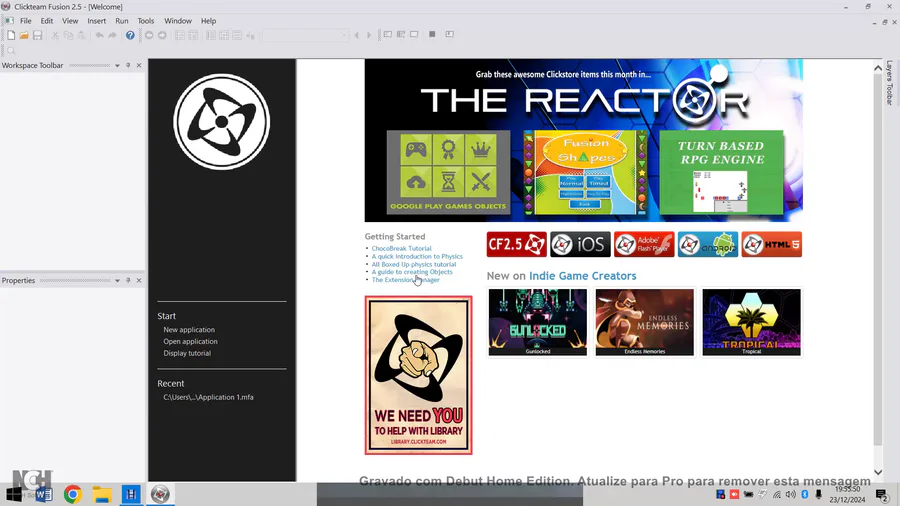Click the Google Play Games Objects banner tile

(x=448, y=172)
